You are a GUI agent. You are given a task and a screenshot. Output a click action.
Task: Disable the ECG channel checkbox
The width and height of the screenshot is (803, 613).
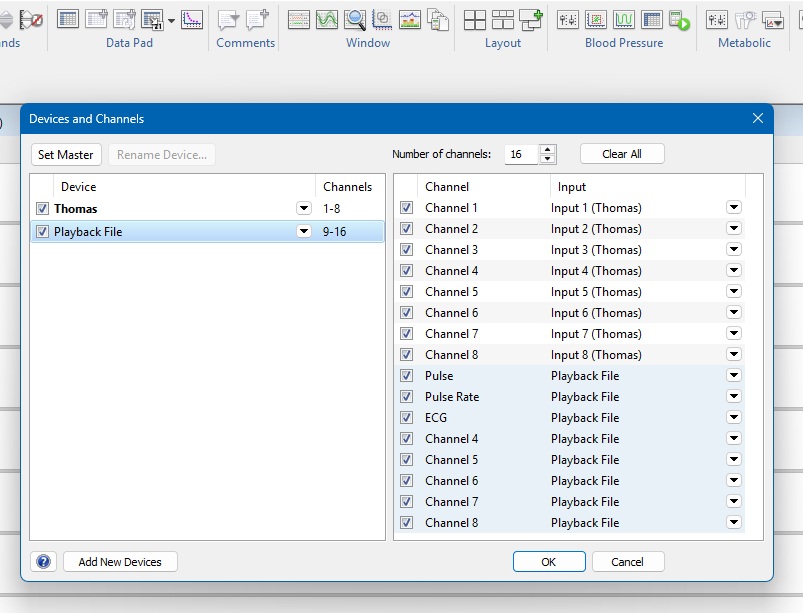coord(407,418)
